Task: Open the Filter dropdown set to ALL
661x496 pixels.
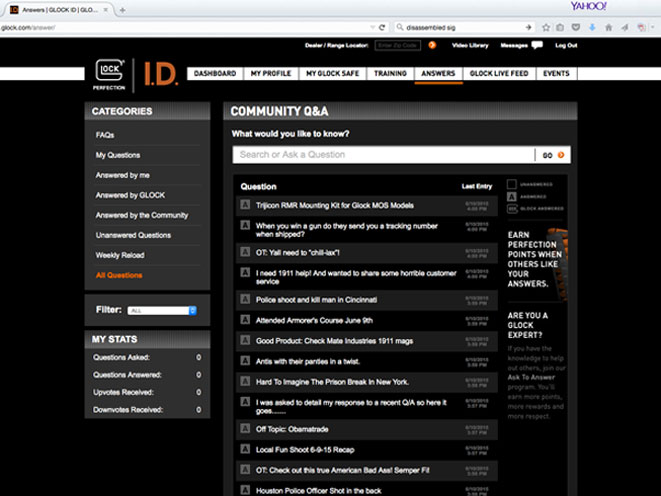Action: (x=162, y=311)
